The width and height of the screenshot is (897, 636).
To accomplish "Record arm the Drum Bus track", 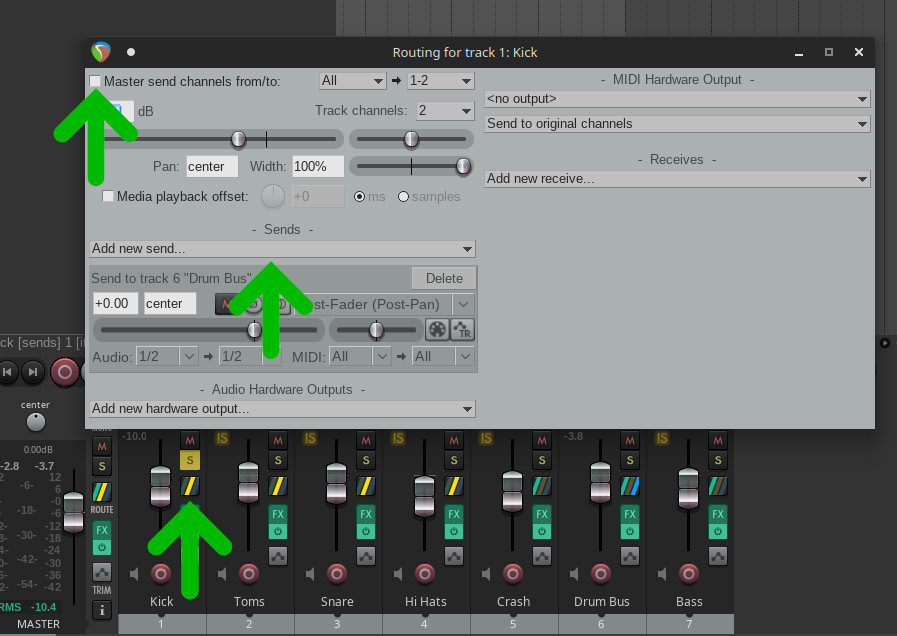I will pyautogui.click(x=600, y=573).
